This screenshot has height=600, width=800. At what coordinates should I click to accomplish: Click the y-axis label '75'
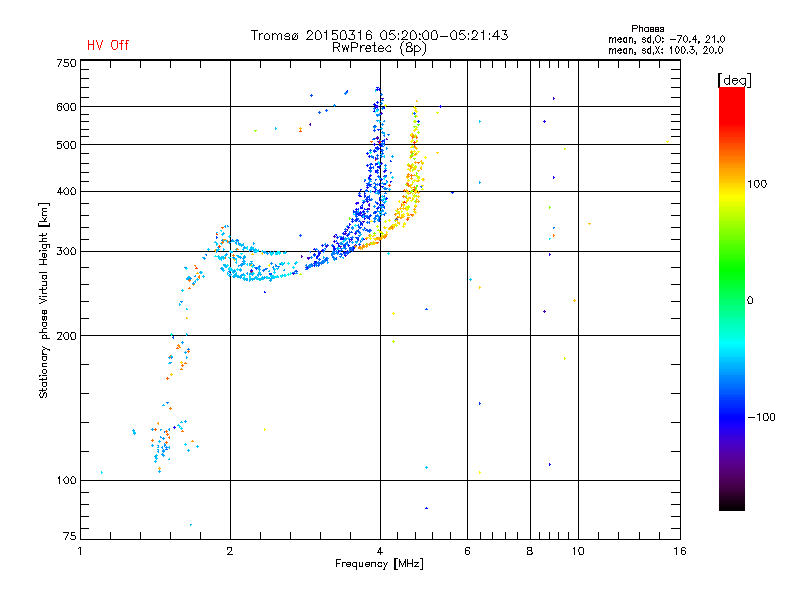(x=69, y=536)
